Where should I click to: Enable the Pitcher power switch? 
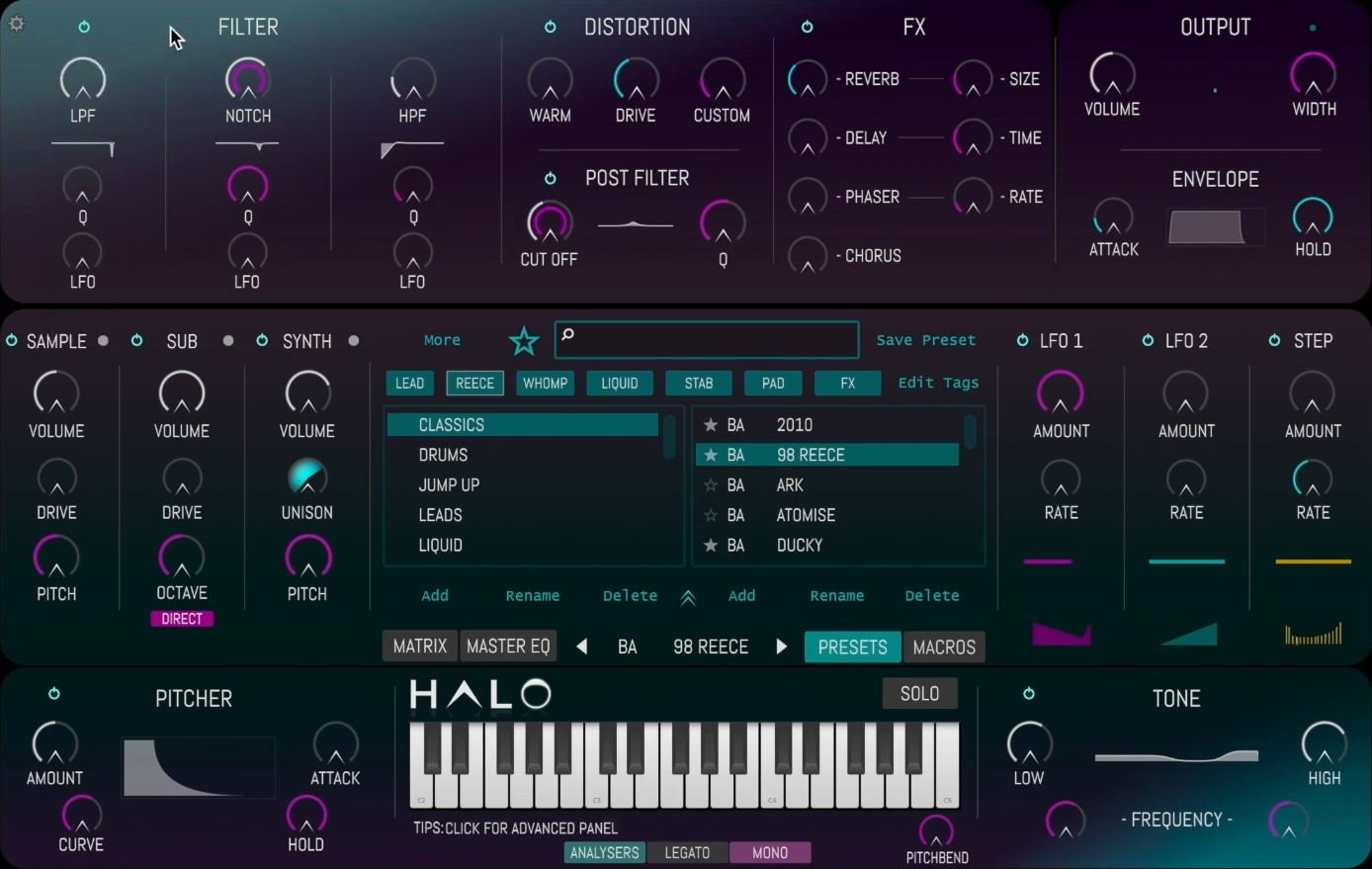[54, 694]
